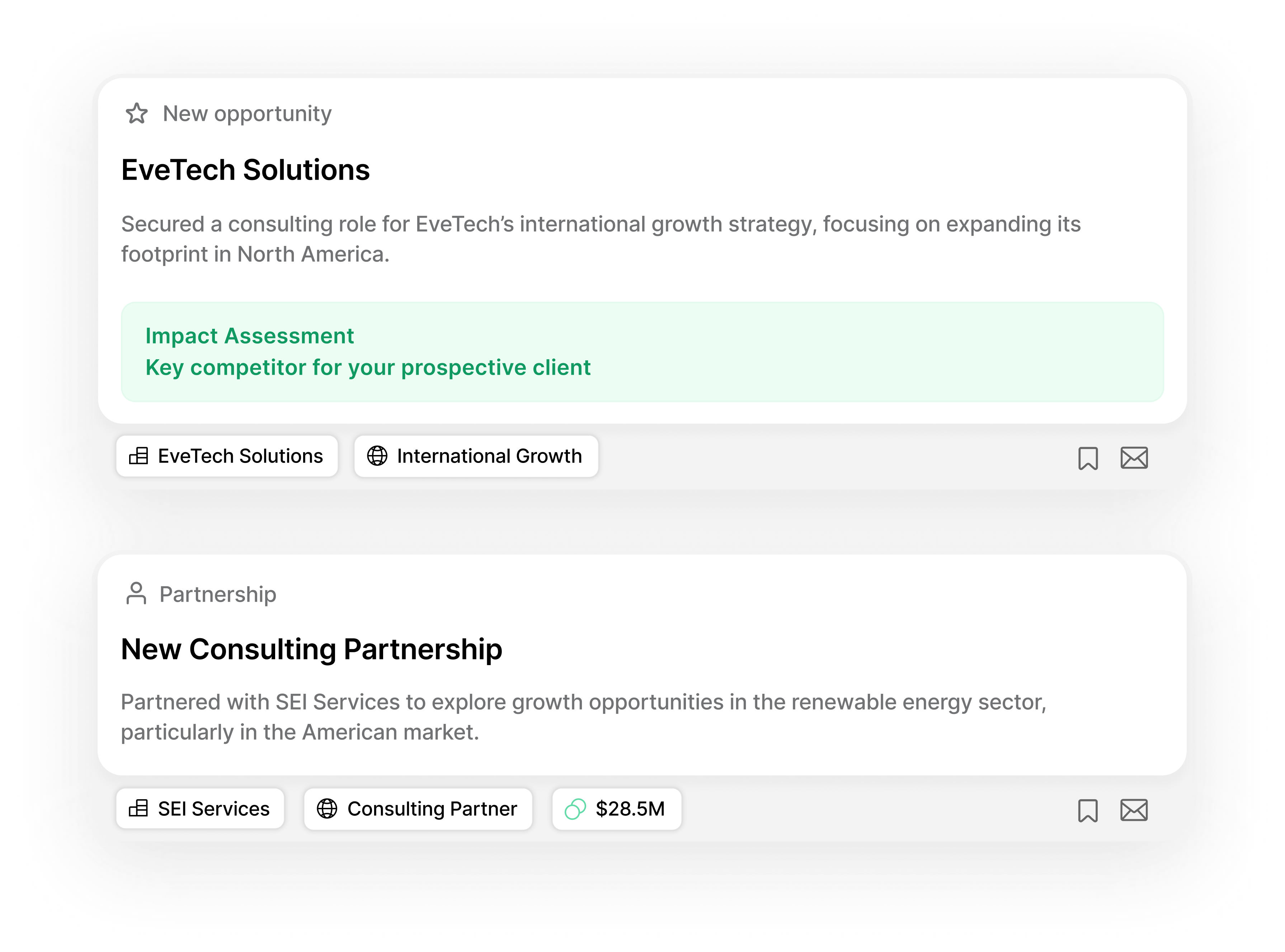
Task: Select the SEI Services tag chip
Action: tap(200, 809)
